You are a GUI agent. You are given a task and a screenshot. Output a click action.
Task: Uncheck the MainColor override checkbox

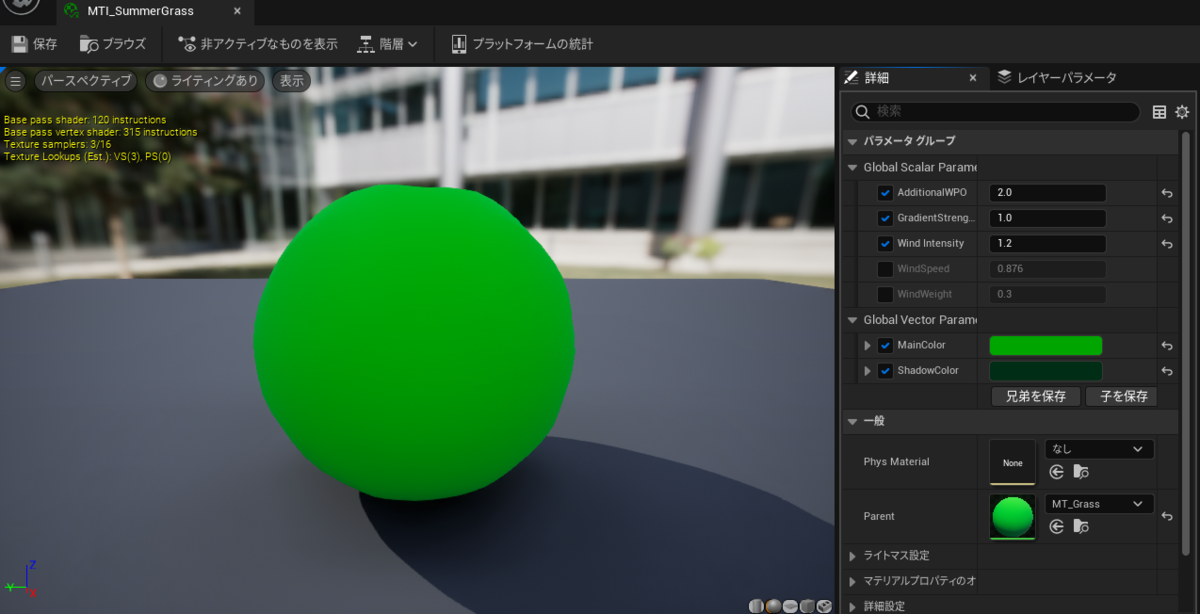pyautogui.click(x=885, y=345)
